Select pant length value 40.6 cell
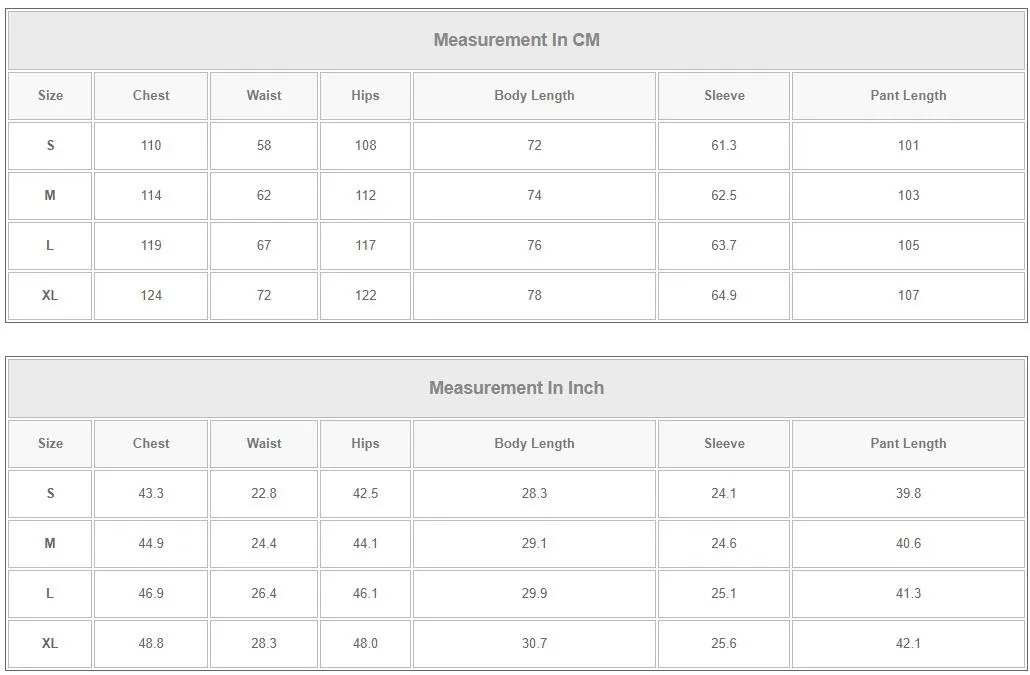 908,544
